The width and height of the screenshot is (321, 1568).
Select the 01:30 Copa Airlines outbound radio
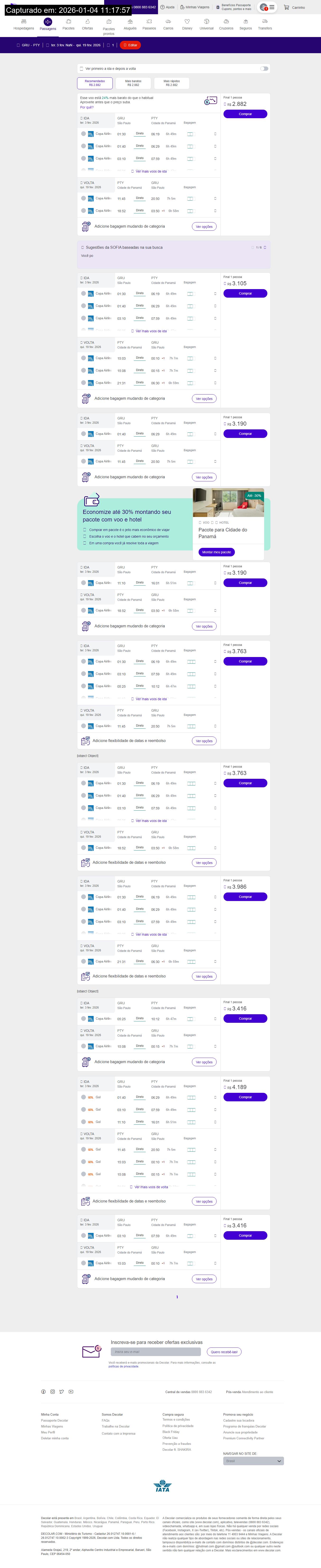click(x=83, y=134)
